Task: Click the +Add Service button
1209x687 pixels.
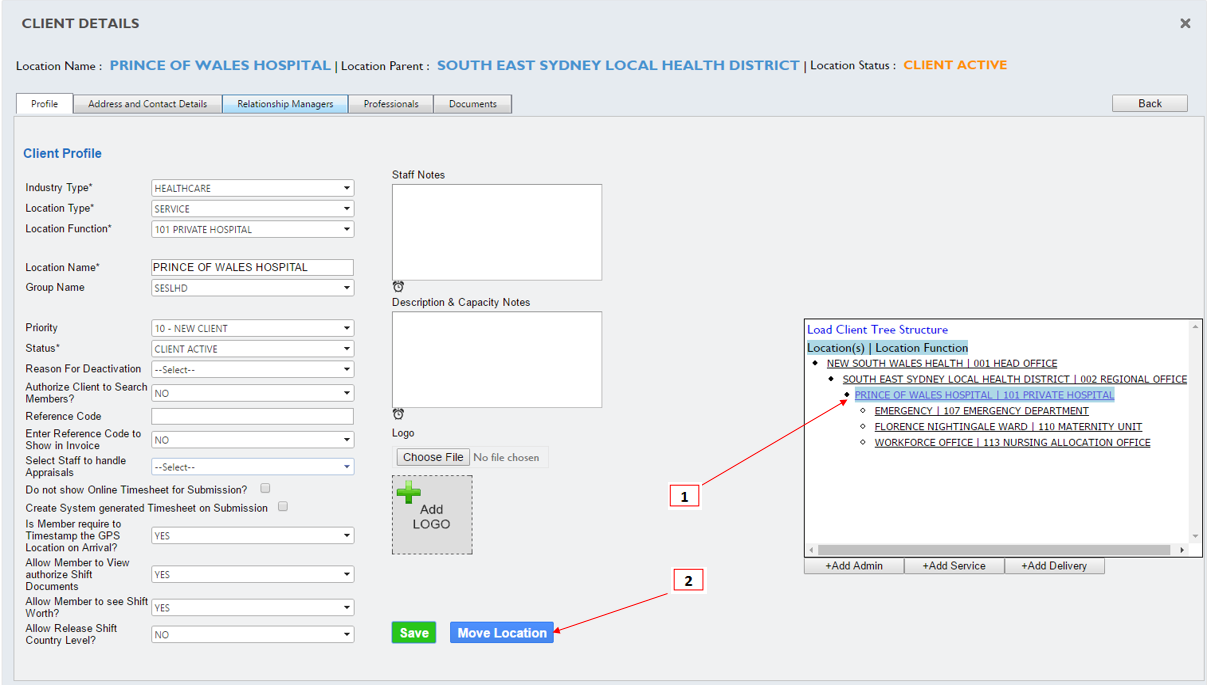Action: pos(954,566)
